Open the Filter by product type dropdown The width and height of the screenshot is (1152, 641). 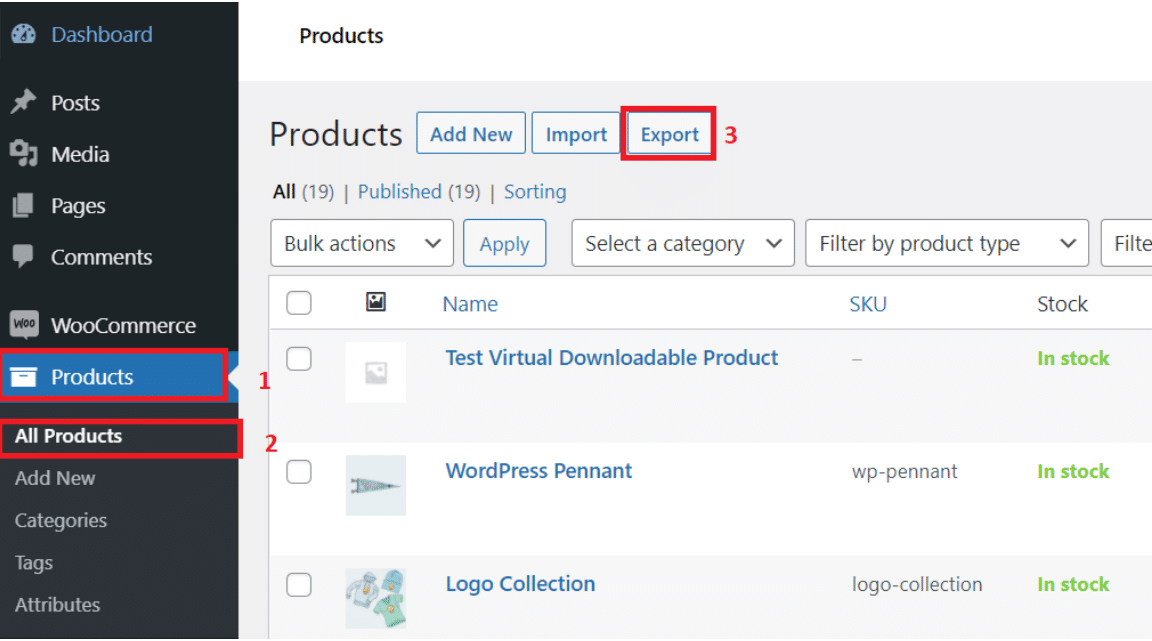tap(946, 244)
